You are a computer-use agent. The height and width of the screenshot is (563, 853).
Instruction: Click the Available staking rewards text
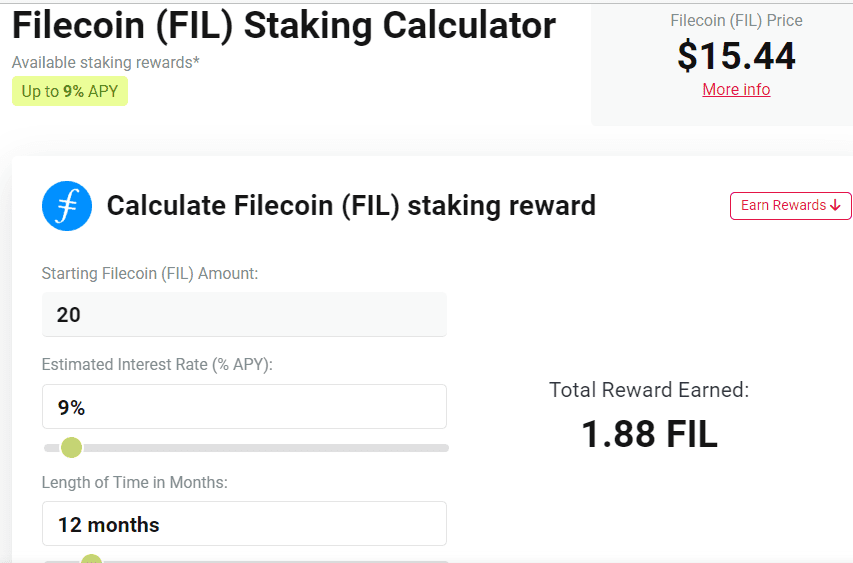click(x=106, y=63)
